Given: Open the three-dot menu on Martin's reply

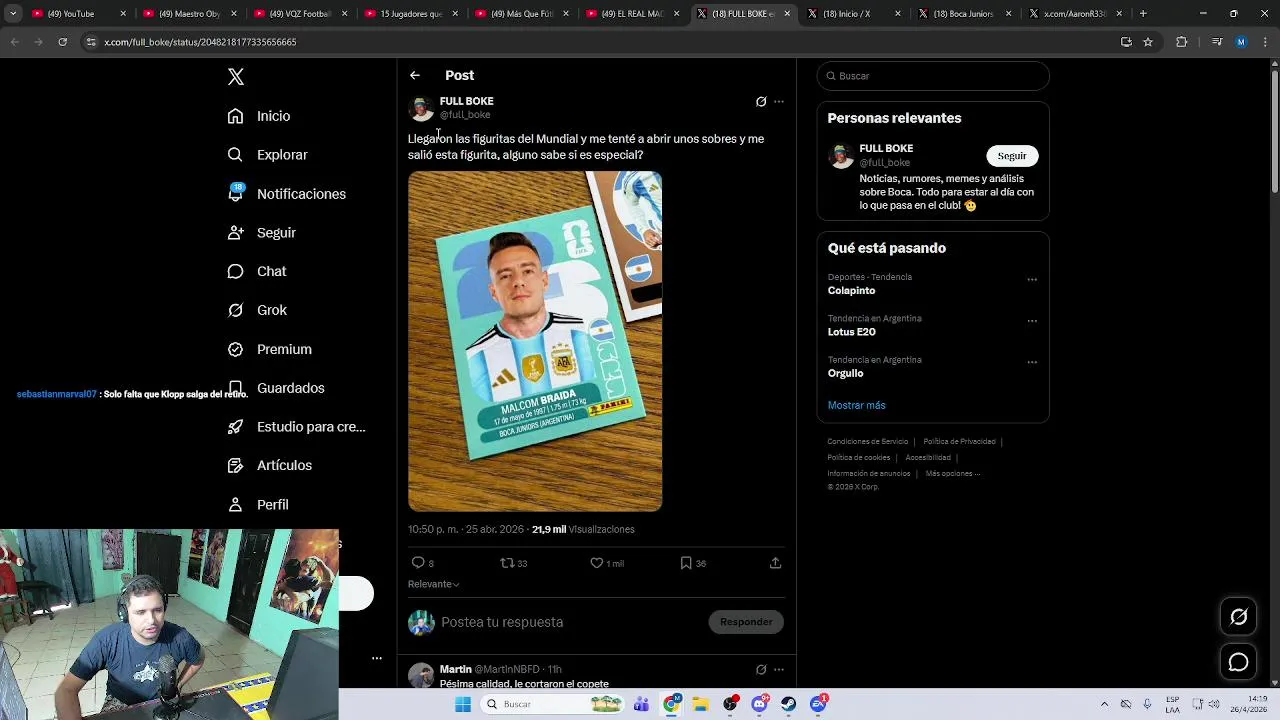Looking at the screenshot, I should (779, 670).
